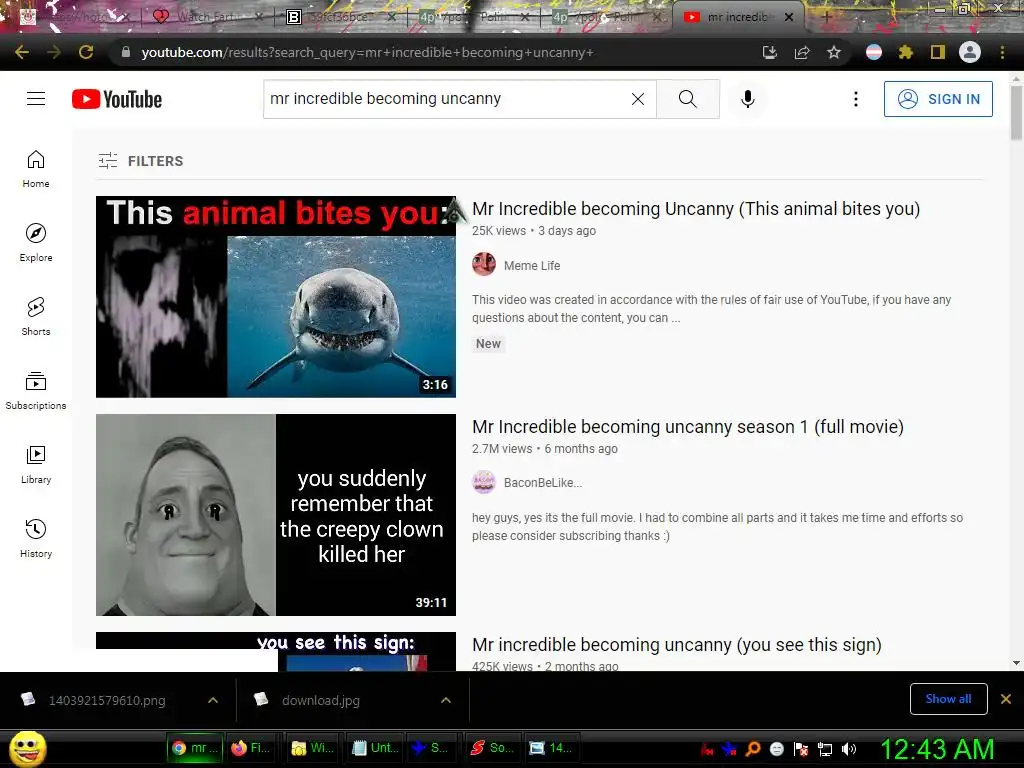Click Show all downloads
Screen dimensions: 1024x768
(948, 699)
